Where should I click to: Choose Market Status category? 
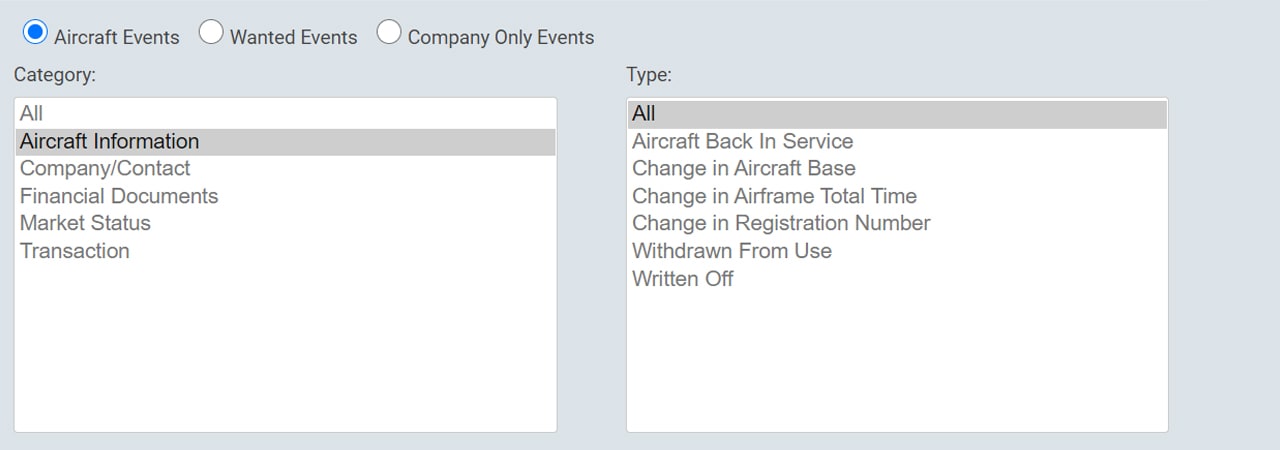(285, 223)
